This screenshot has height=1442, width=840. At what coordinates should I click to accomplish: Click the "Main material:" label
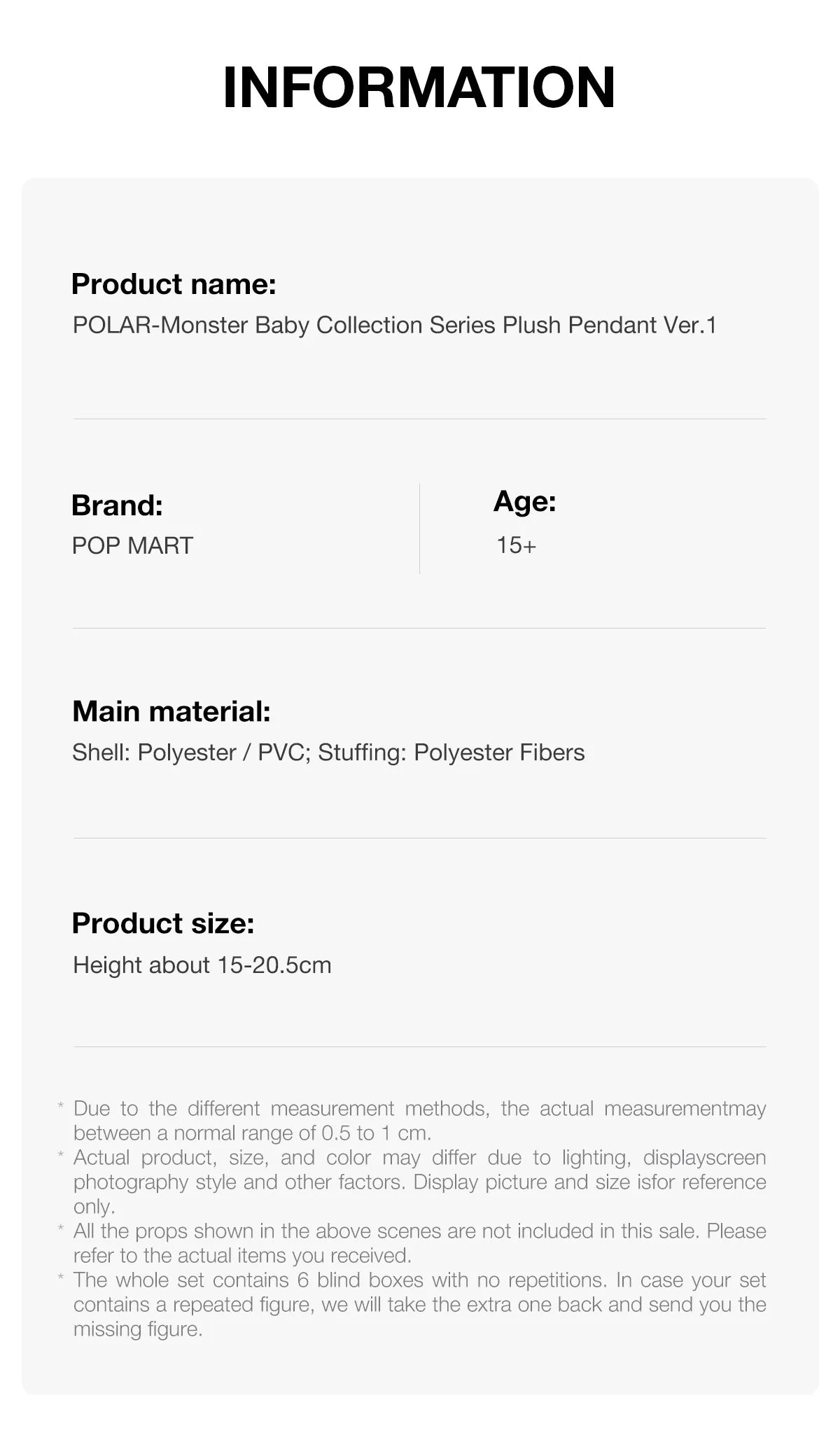tap(171, 711)
